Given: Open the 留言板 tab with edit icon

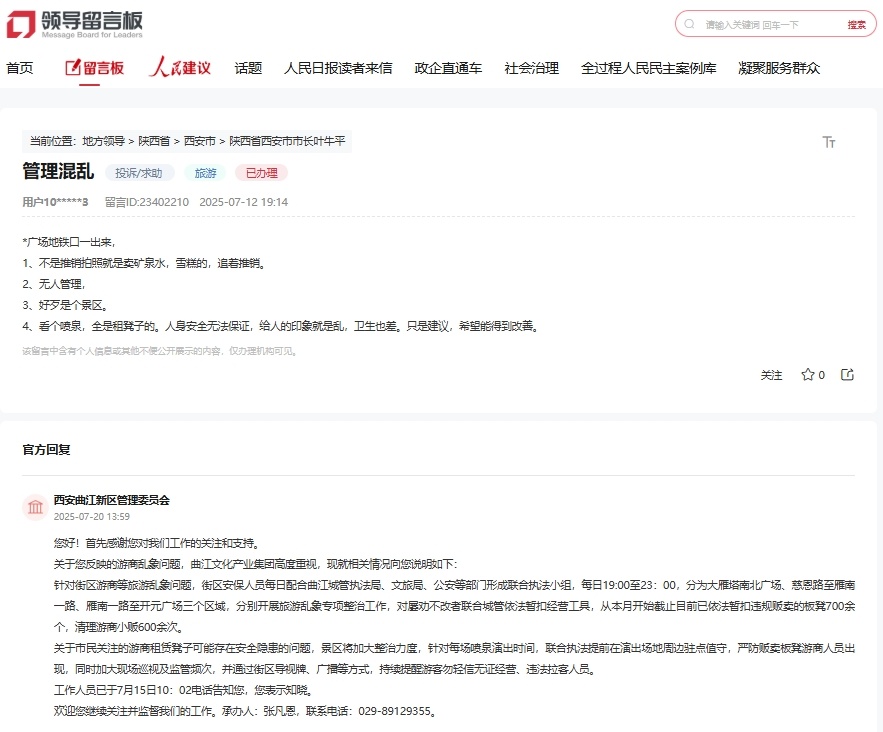Looking at the screenshot, I should (x=94, y=68).
